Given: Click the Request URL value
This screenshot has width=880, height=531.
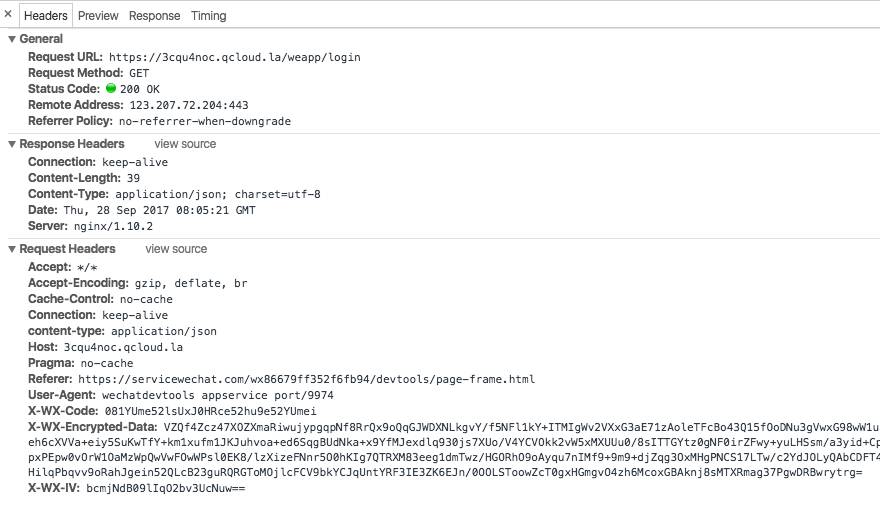Looking at the screenshot, I should [235, 57].
